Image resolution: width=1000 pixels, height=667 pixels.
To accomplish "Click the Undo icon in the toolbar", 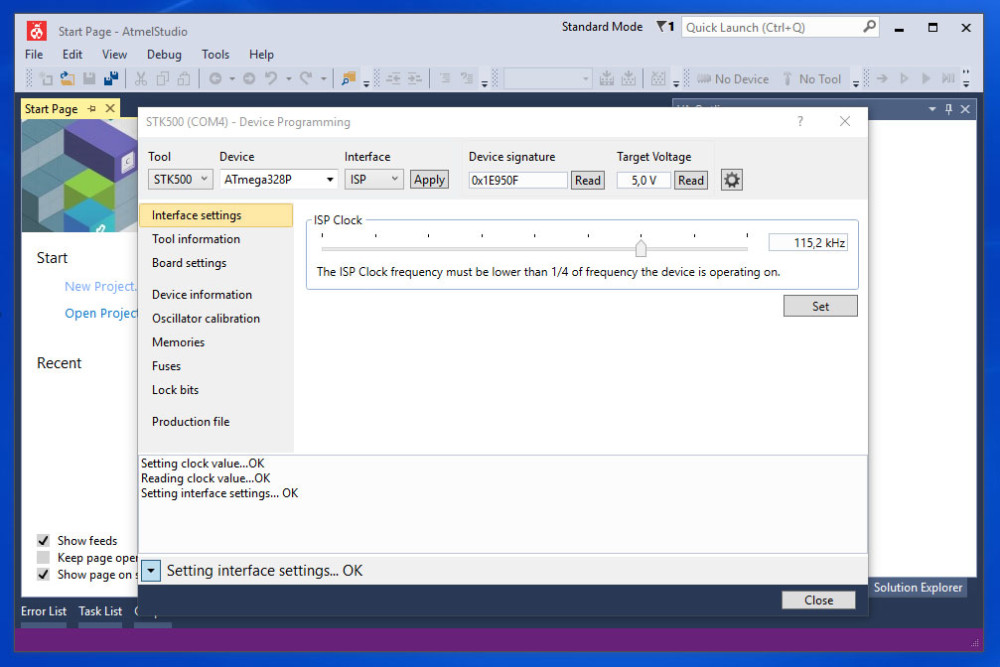I will [271, 78].
